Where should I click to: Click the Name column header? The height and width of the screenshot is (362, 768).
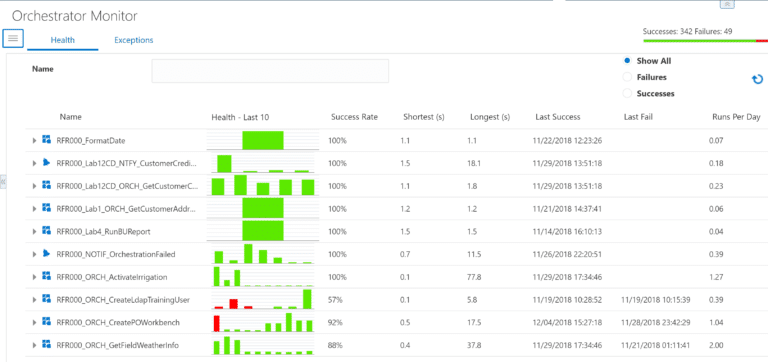click(71, 117)
